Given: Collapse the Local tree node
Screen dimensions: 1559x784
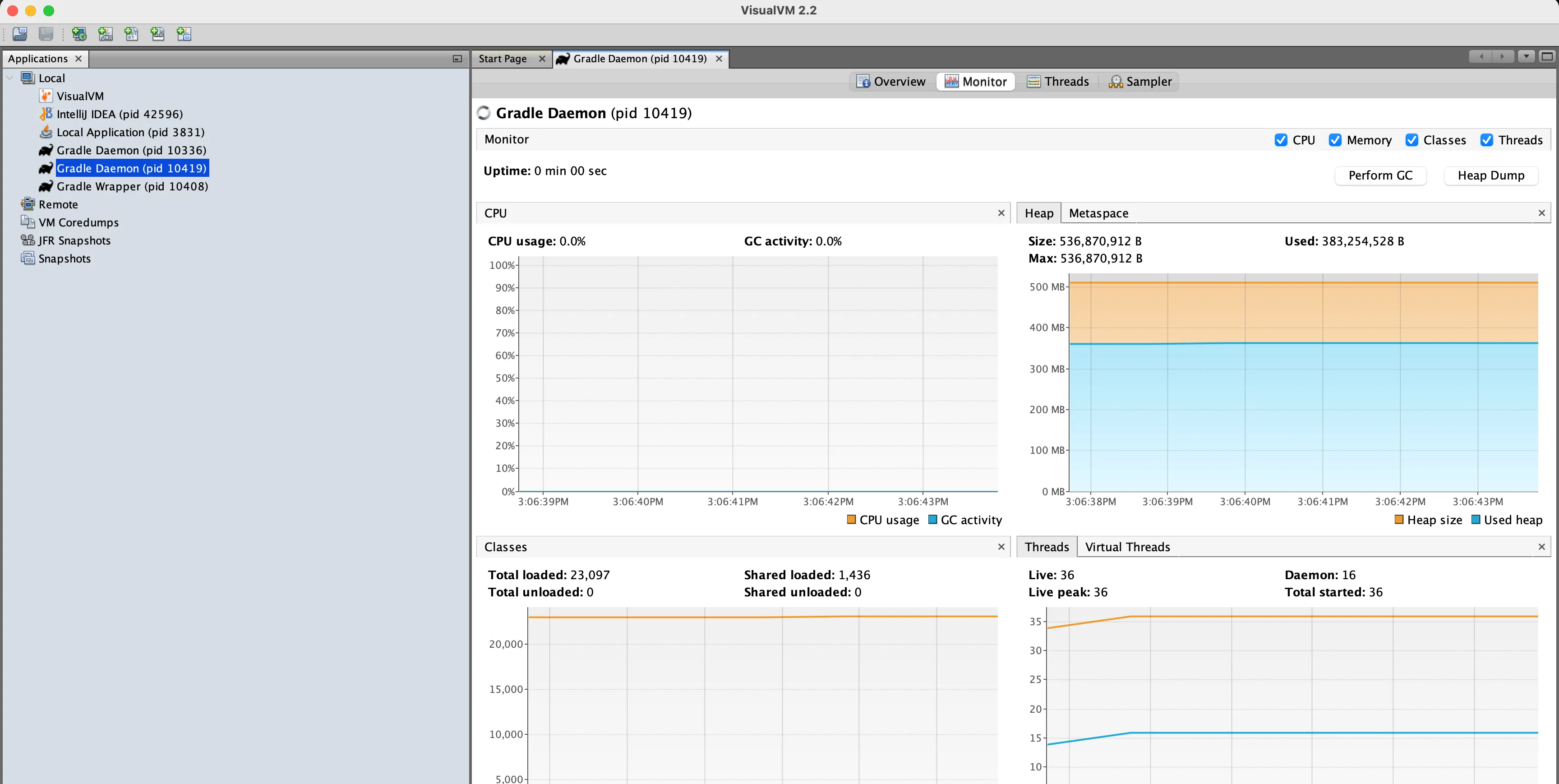Looking at the screenshot, I should click(x=9, y=78).
